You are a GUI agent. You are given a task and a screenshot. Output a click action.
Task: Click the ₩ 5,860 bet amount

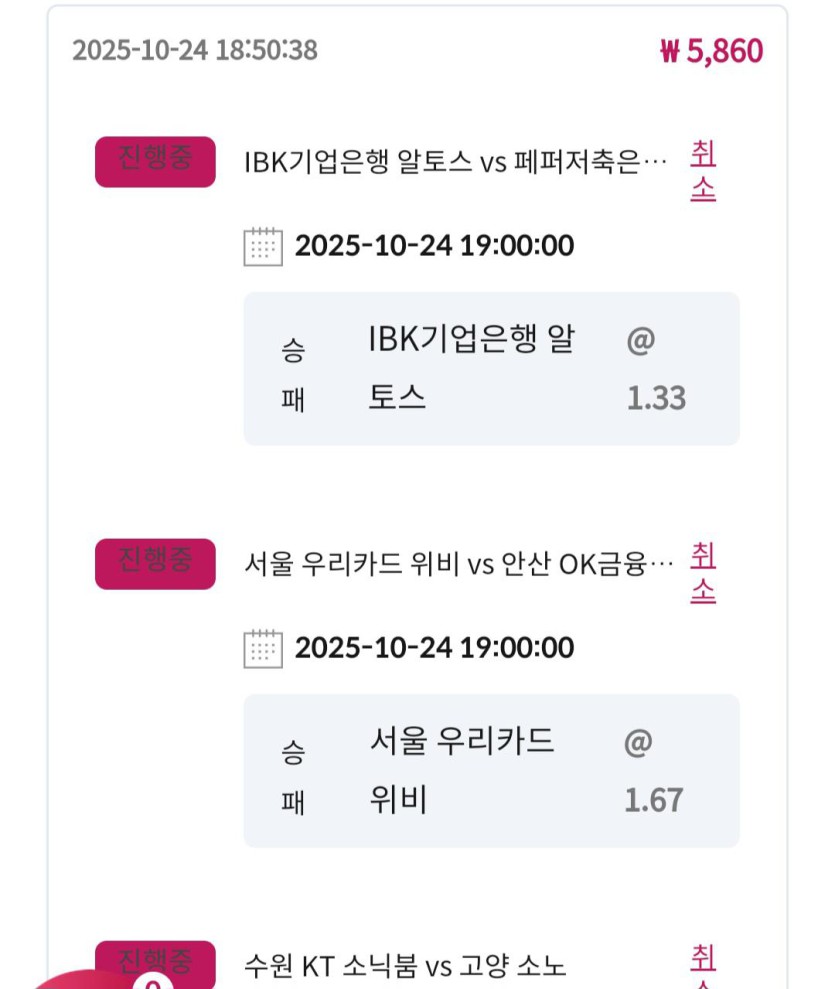point(711,51)
